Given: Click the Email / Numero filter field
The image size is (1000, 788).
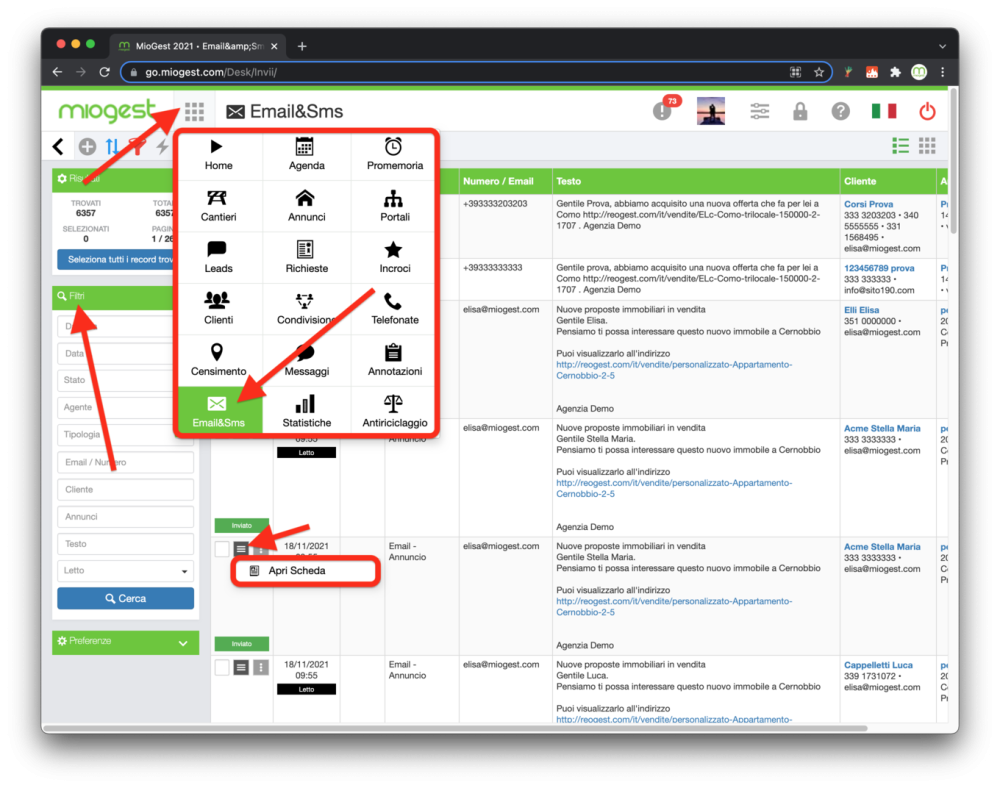Looking at the screenshot, I should tap(126, 462).
